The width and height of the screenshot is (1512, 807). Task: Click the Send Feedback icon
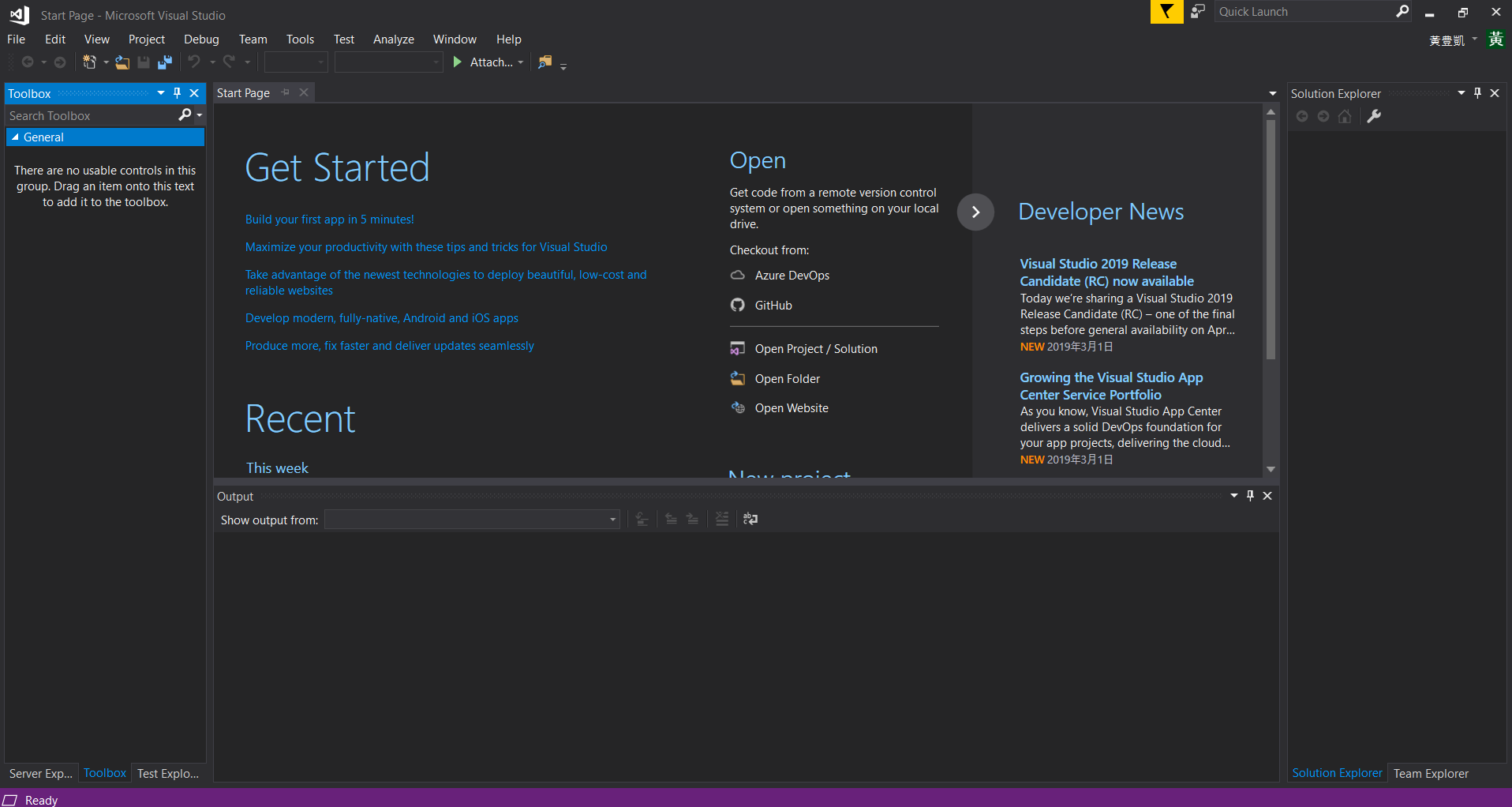(x=1198, y=12)
